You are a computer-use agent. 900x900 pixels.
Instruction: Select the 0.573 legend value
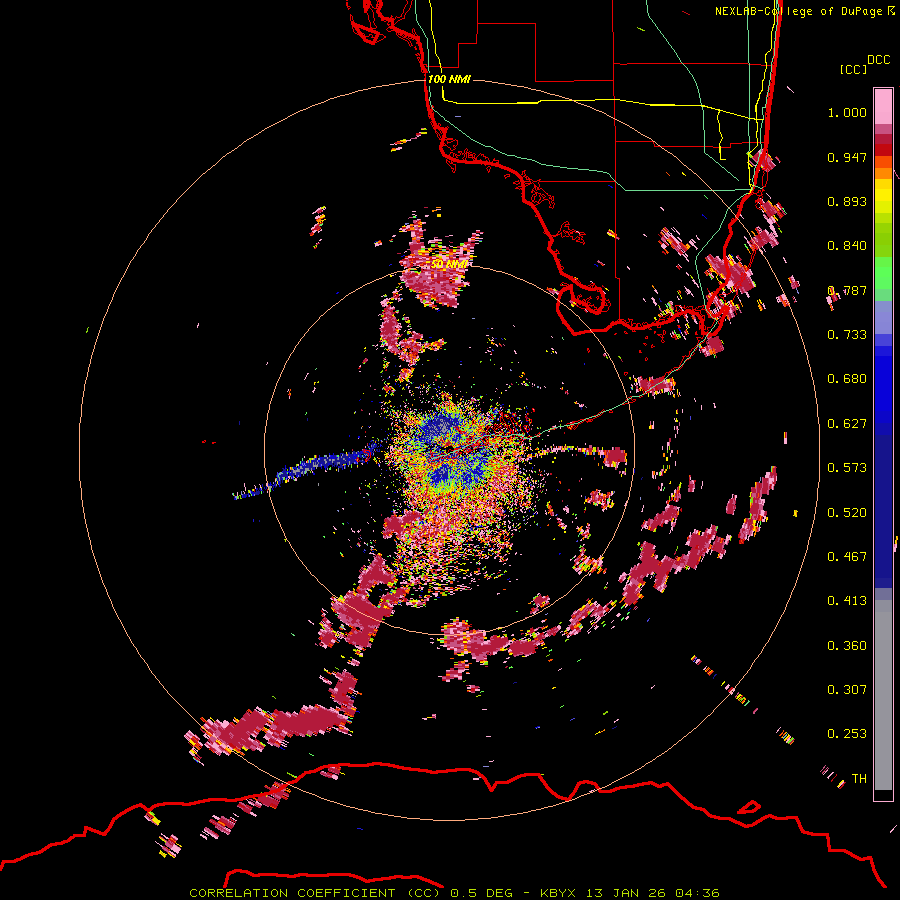point(847,468)
